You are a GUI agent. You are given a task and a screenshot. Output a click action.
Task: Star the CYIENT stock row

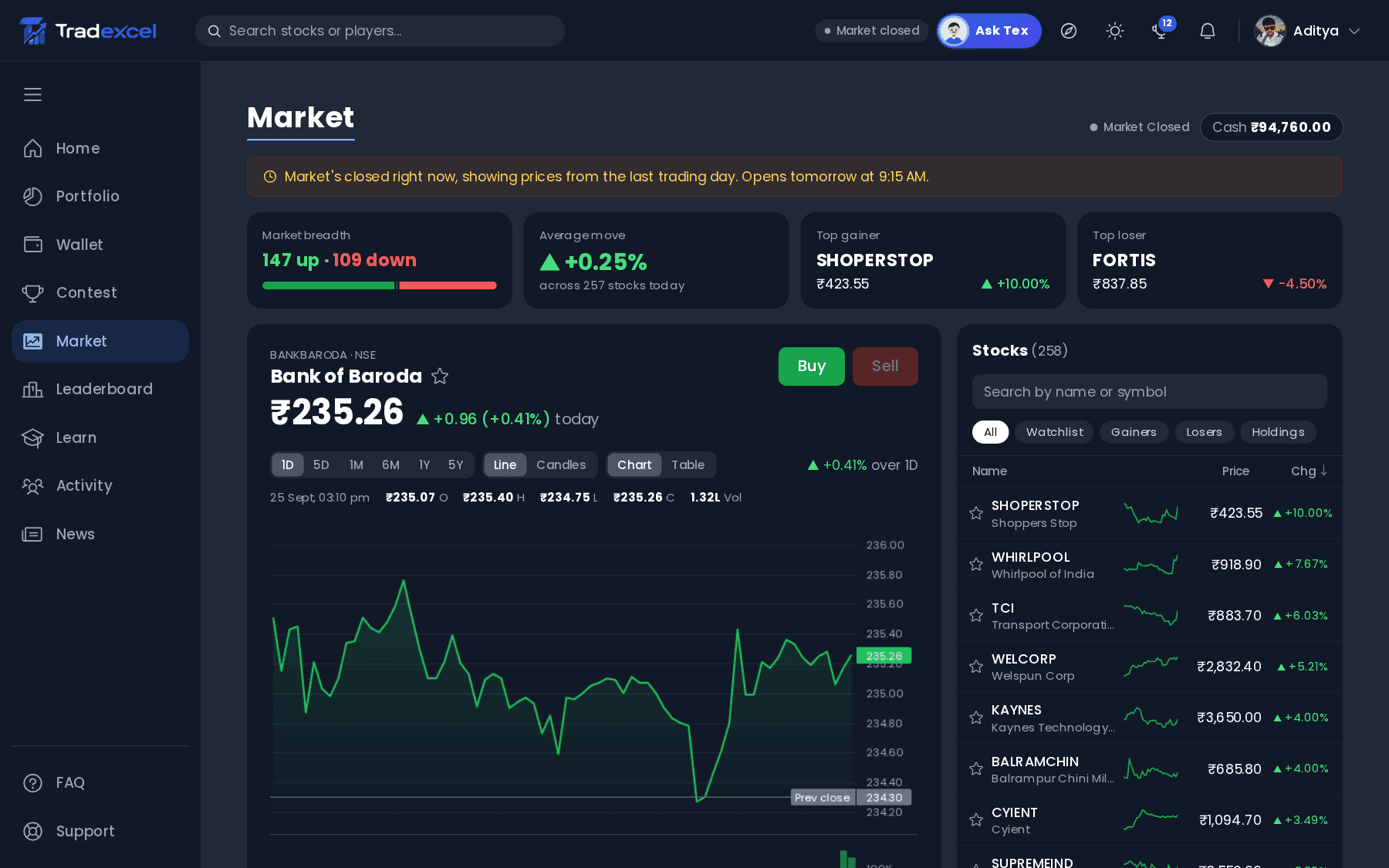[x=976, y=820]
